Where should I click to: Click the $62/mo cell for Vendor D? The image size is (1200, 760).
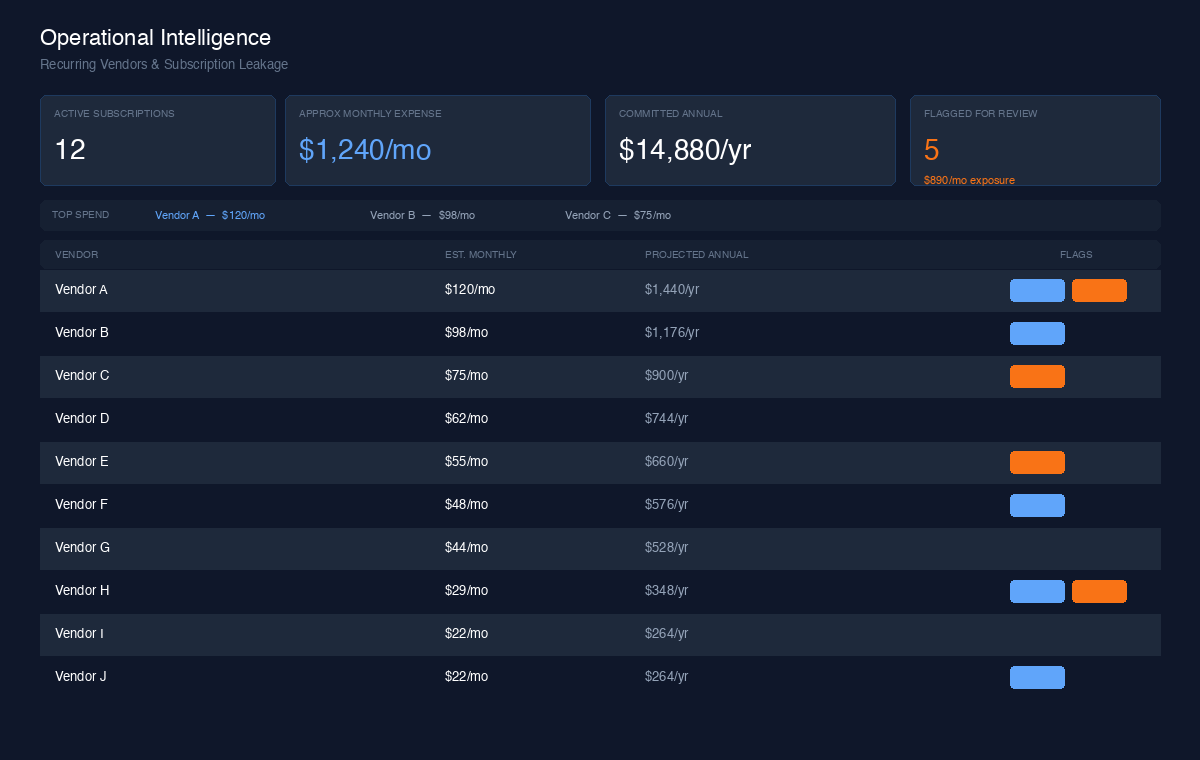click(467, 419)
